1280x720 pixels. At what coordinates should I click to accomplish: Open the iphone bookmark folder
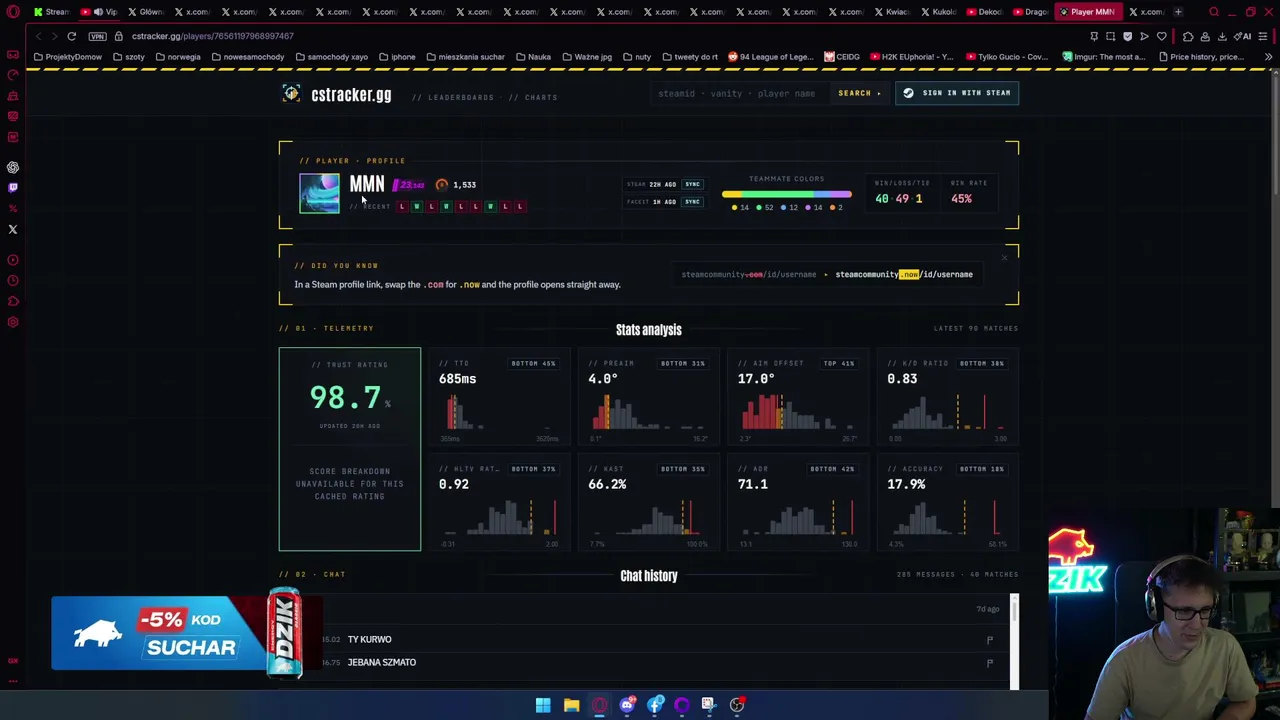tap(397, 57)
